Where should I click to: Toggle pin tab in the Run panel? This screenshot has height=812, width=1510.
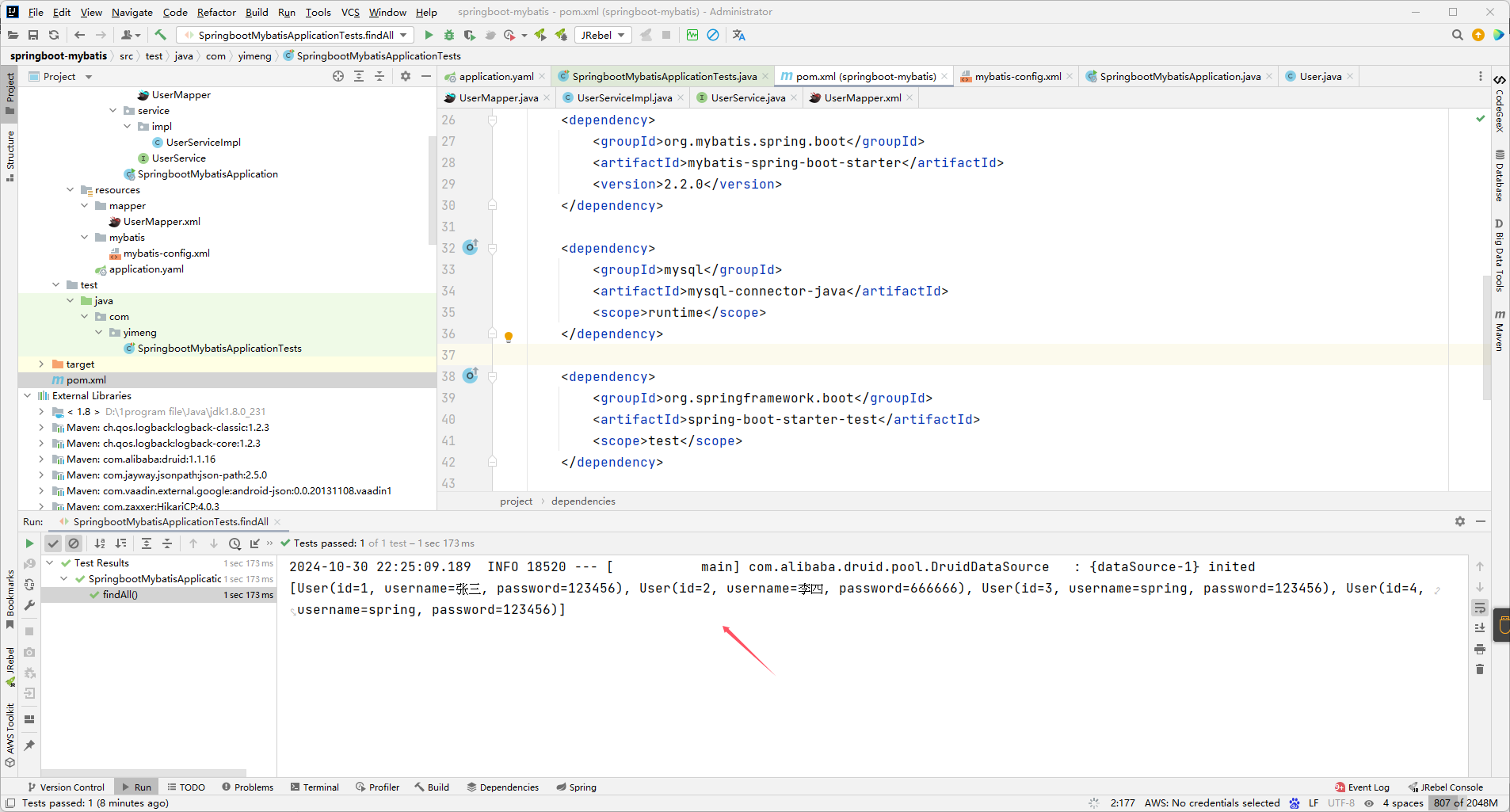(29, 745)
